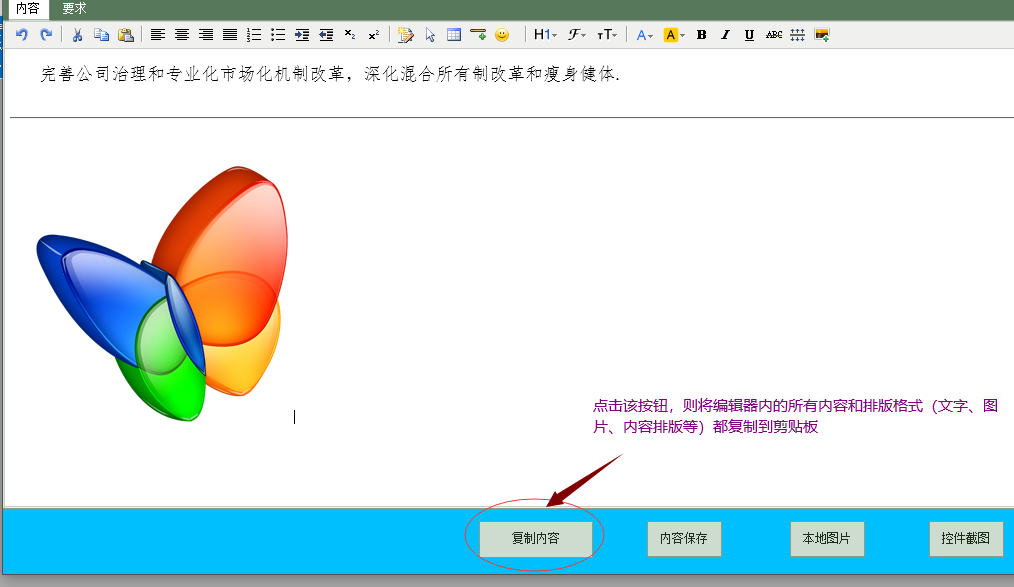Insert a table

pyautogui.click(x=454, y=35)
